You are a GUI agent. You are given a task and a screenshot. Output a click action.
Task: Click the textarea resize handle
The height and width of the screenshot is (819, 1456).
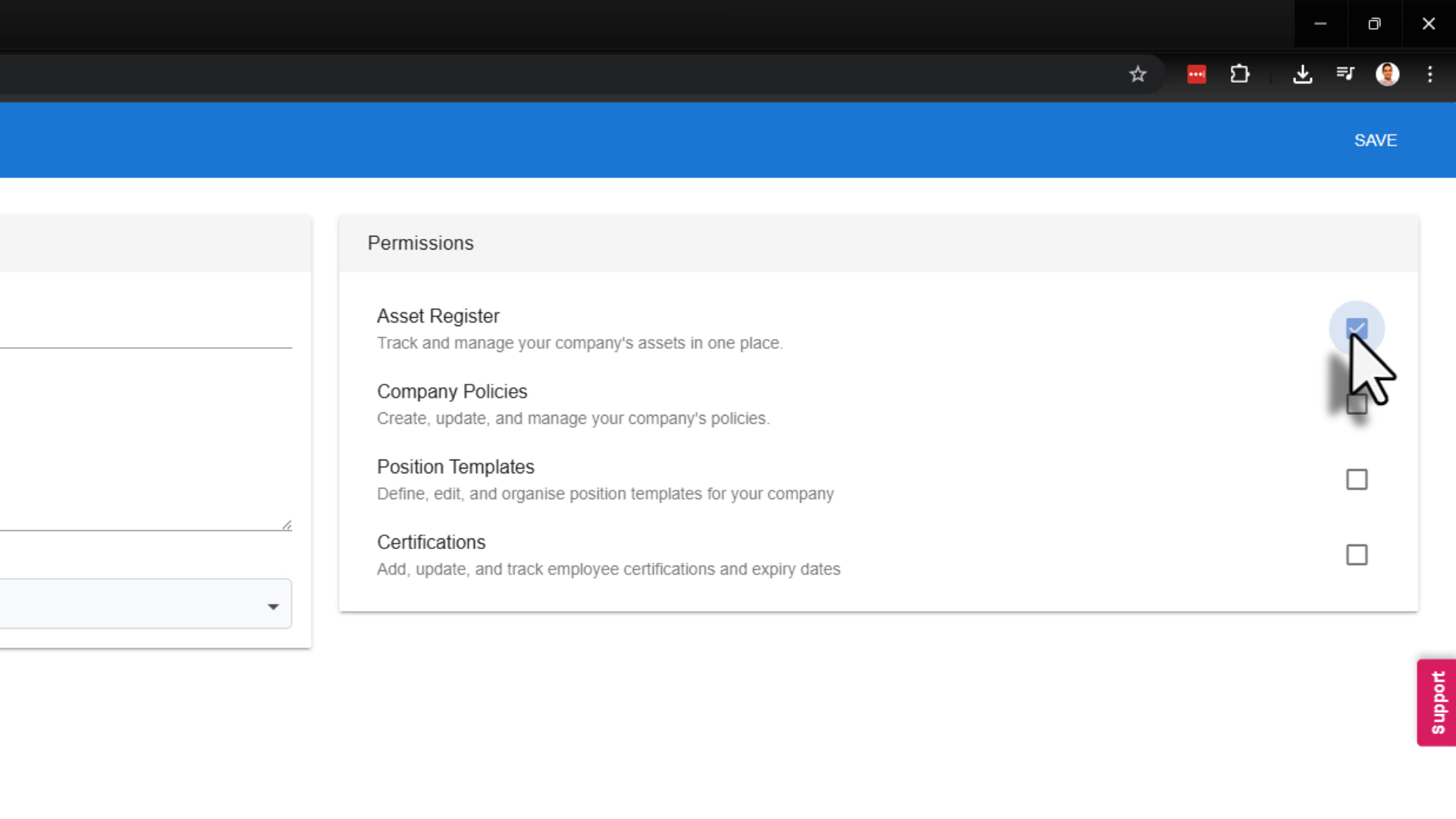coord(287,525)
